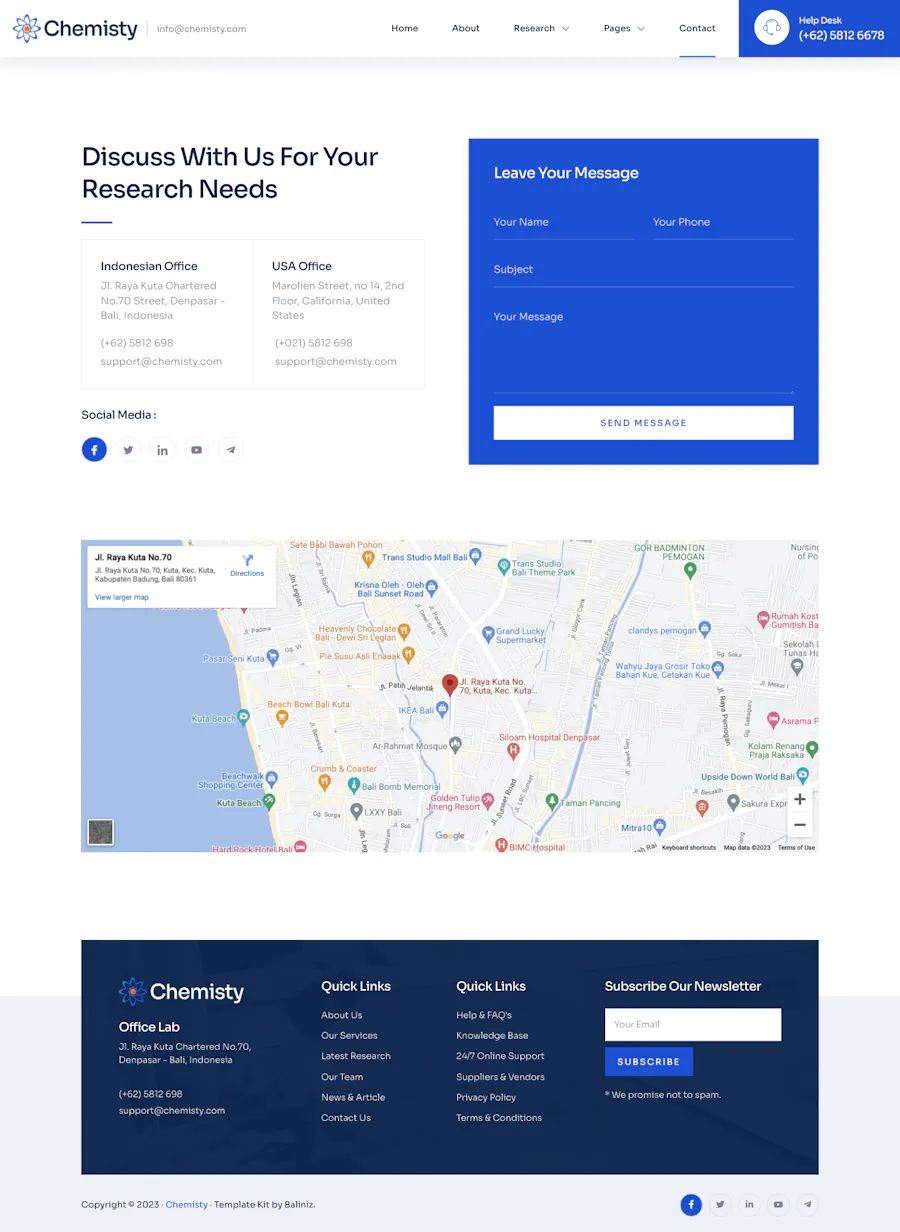Open the Privacy Policy link
The height and width of the screenshot is (1232, 900).
pos(486,1097)
